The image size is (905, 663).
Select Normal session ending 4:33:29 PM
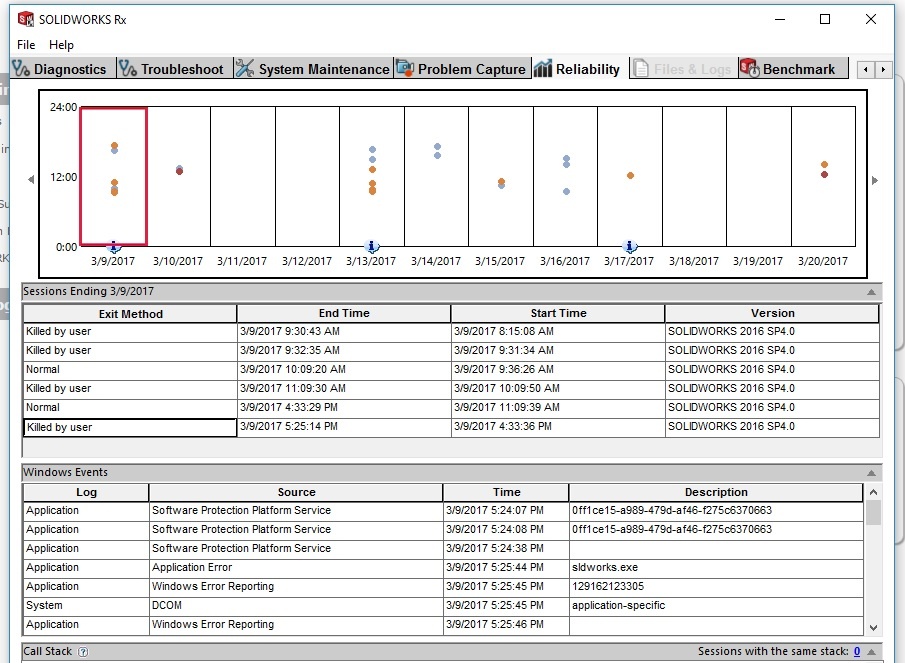451,408
